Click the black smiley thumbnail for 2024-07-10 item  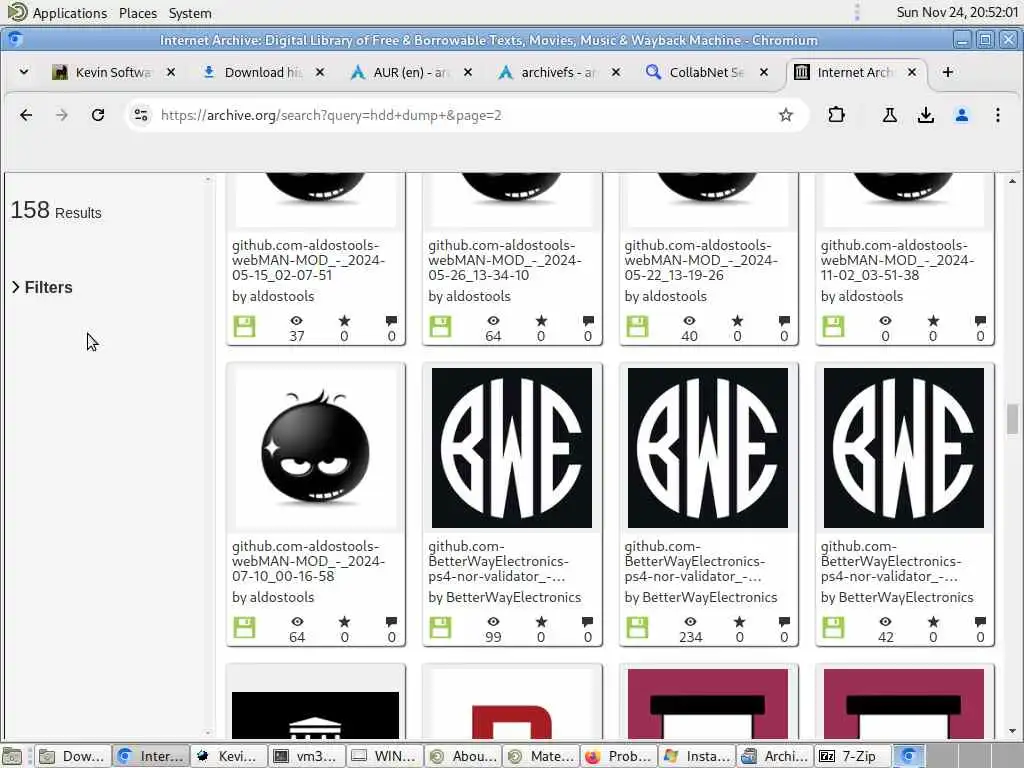pos(315,448)
